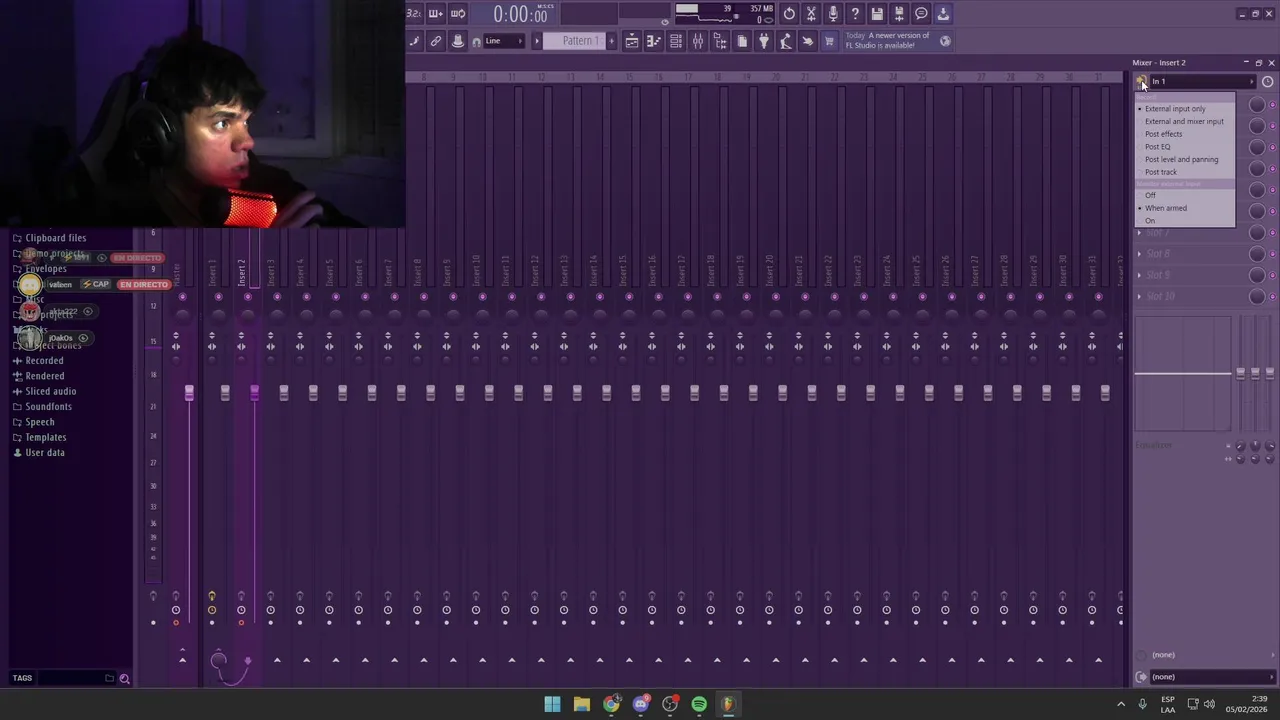
Task: Click the stamp tool icon
Action: [x=458, y=41]
